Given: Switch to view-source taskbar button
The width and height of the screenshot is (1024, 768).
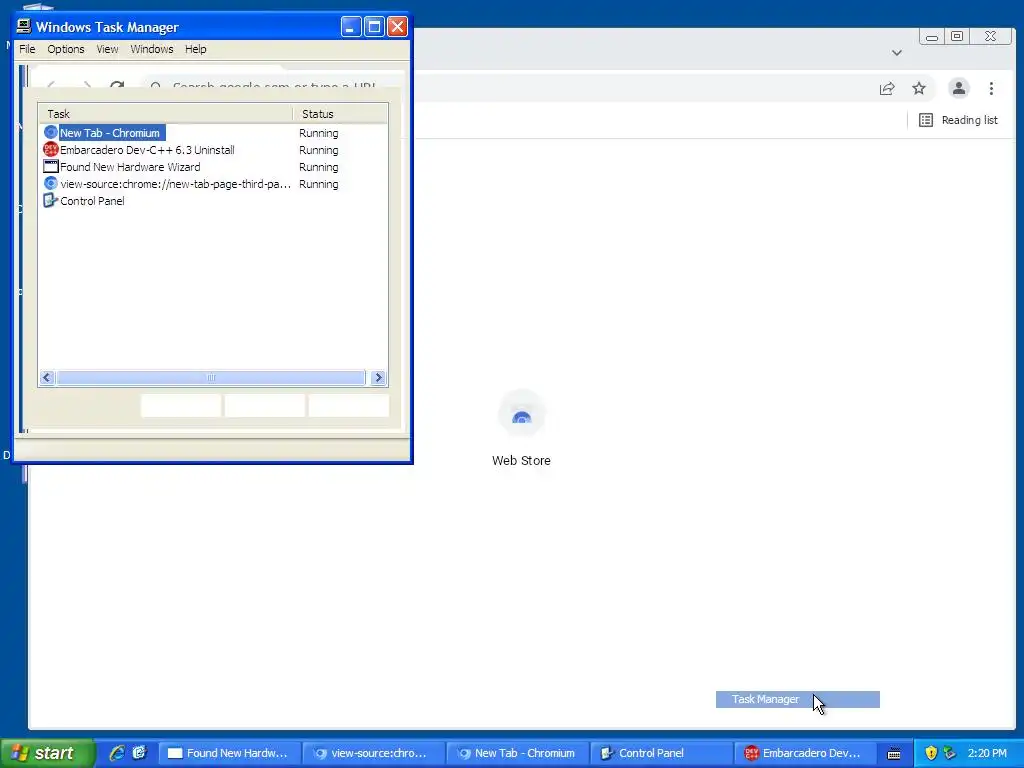Looking at the screenshot, I should pos(374,753).
